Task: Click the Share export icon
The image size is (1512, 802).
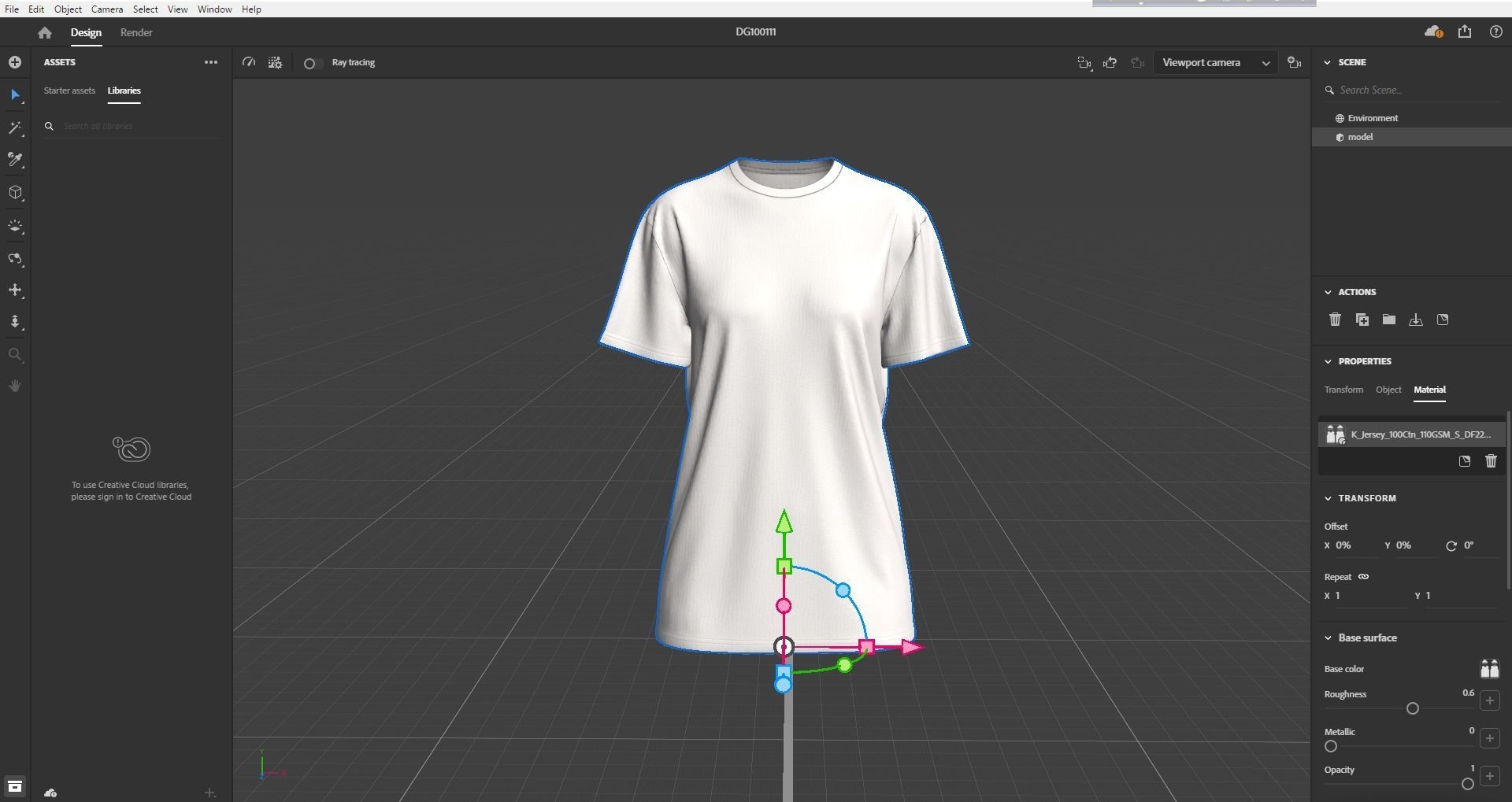Action: 1465,31
